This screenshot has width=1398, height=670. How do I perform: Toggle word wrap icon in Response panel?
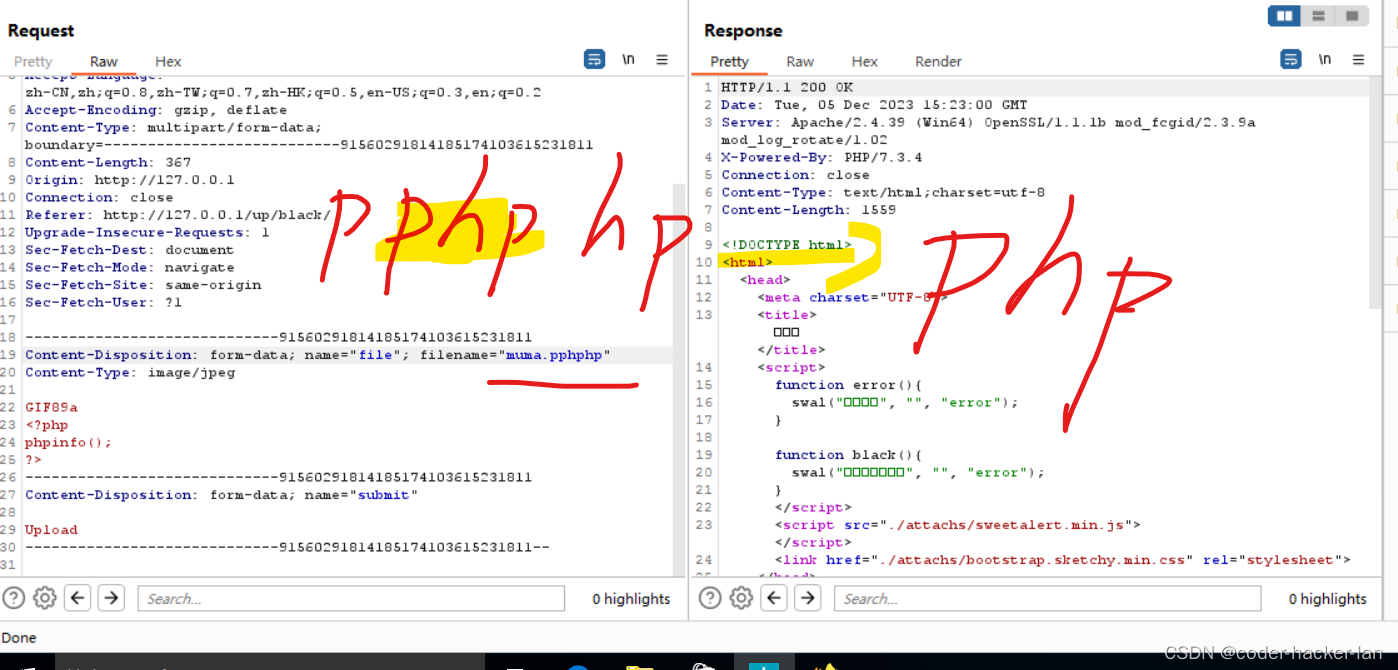click(1291, 60)
